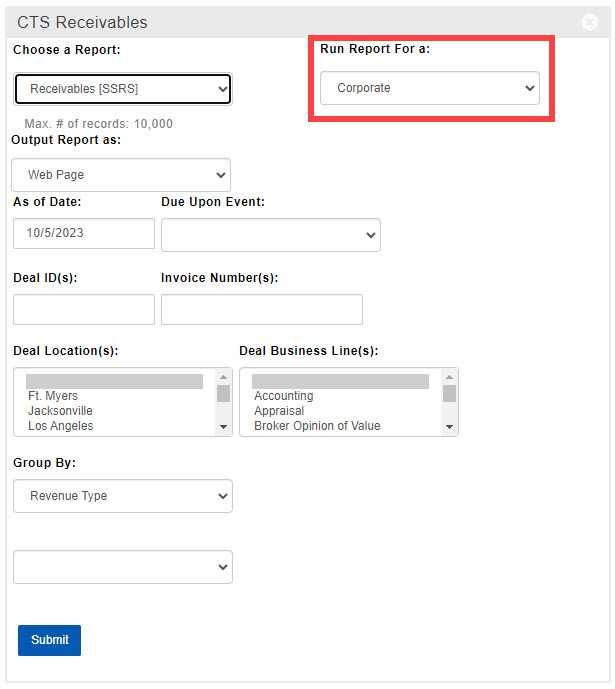
Task: Select Jacksonville in Deal Locations list
Action: (x=60, y=411)
